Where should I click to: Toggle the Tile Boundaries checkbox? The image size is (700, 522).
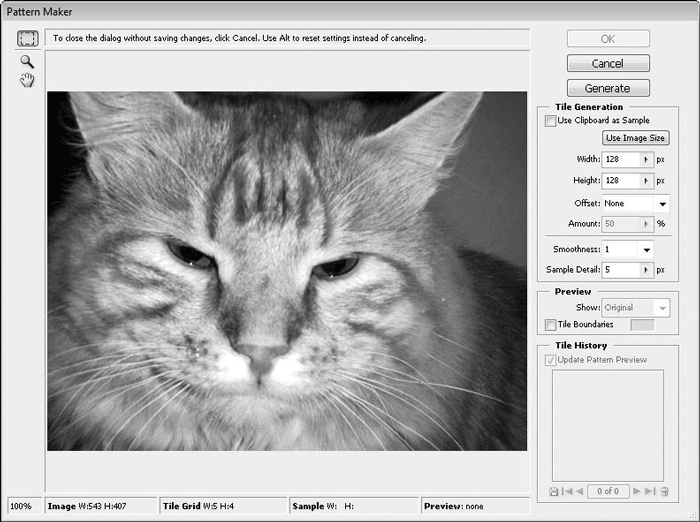[550, 325]
